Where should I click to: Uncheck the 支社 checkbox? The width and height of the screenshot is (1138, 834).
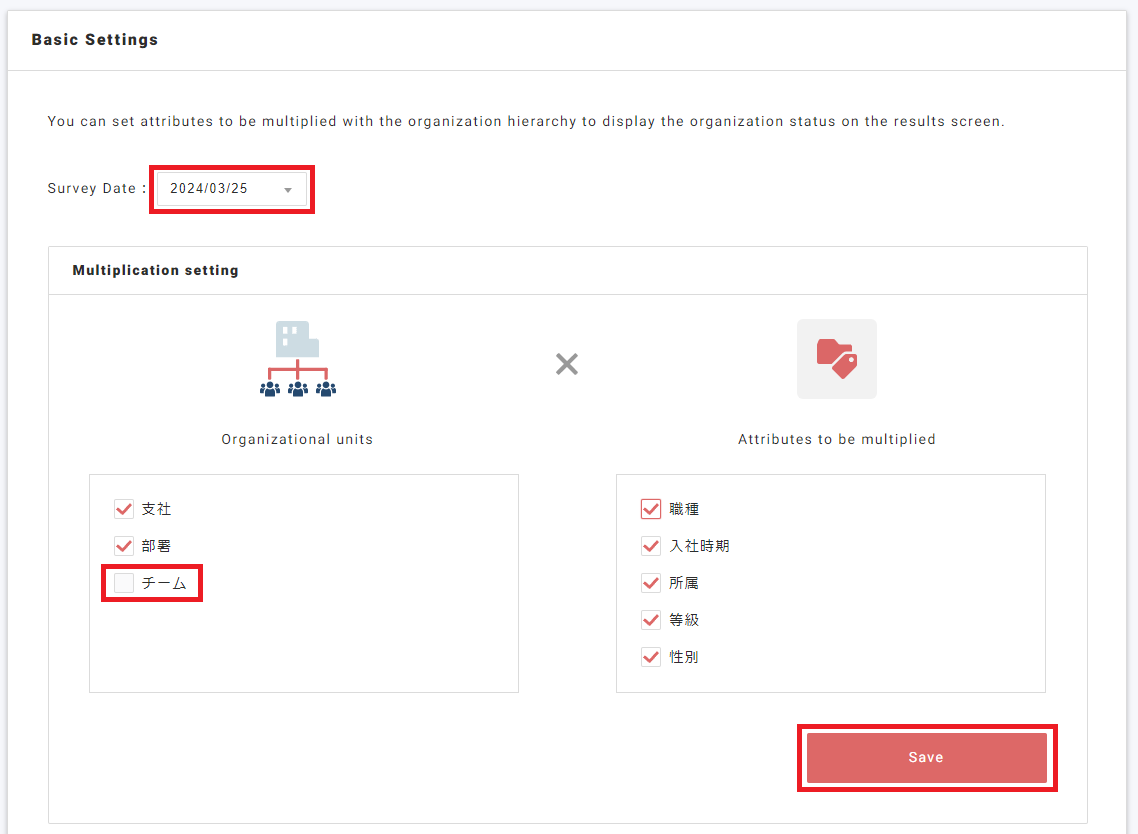(x=124, y=509)
